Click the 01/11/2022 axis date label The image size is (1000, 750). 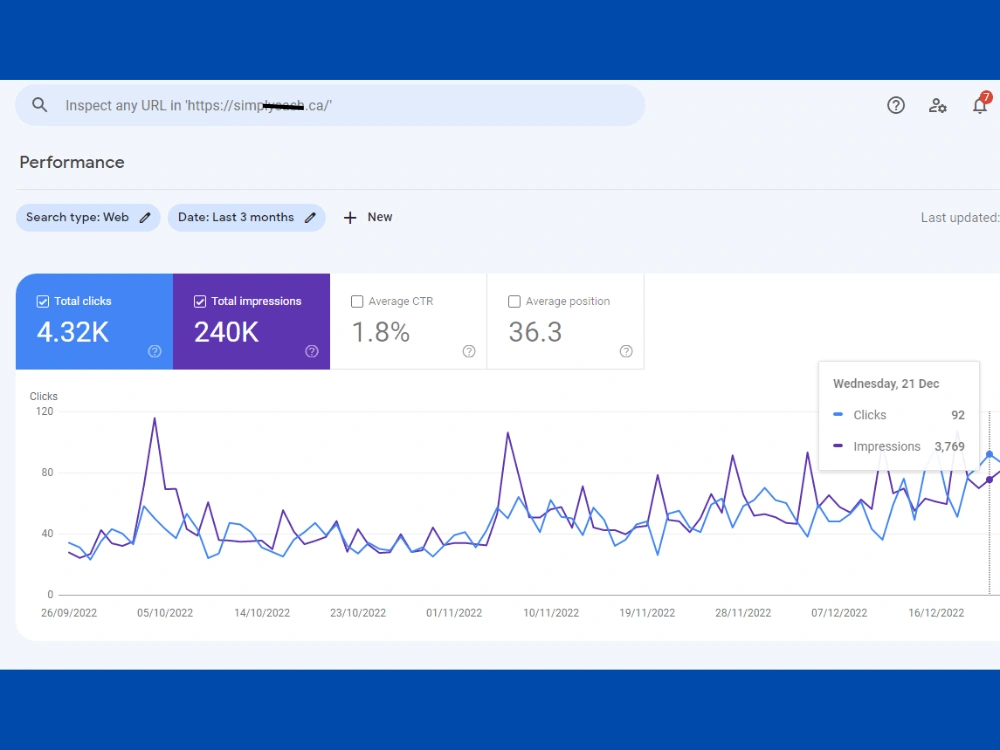coord(454,613)
